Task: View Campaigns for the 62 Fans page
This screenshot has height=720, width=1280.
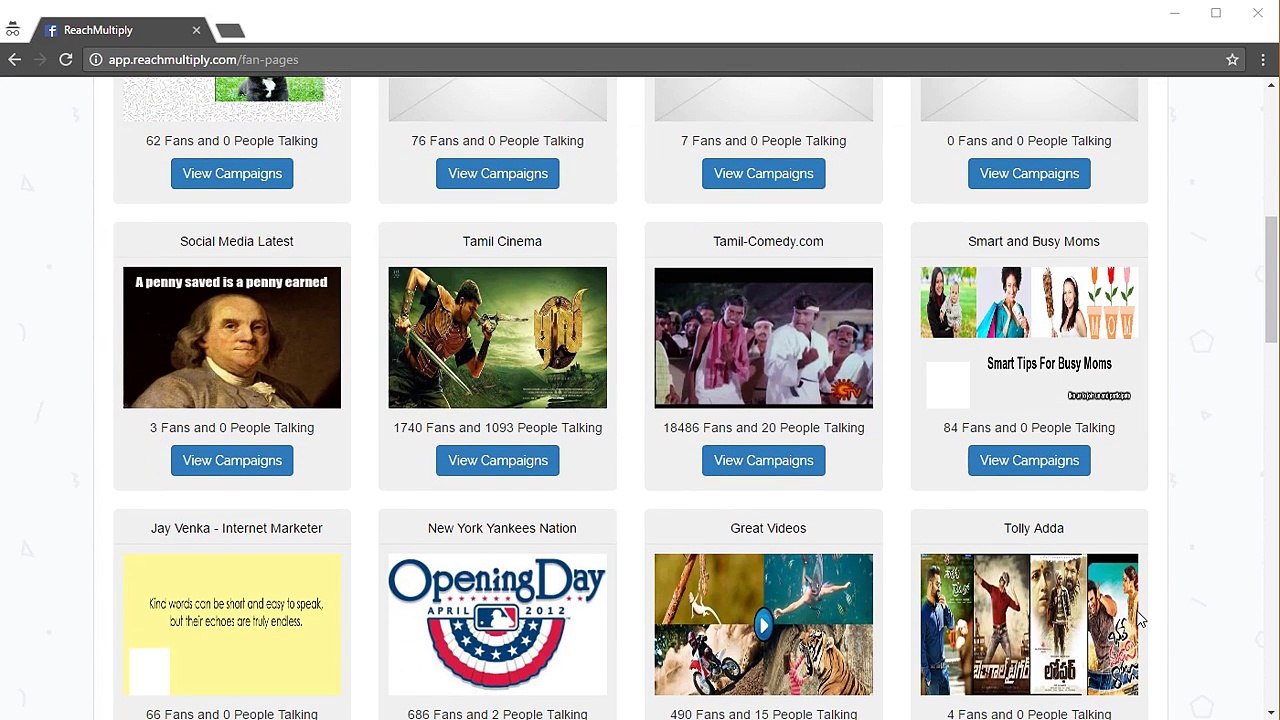Action: 232,174
